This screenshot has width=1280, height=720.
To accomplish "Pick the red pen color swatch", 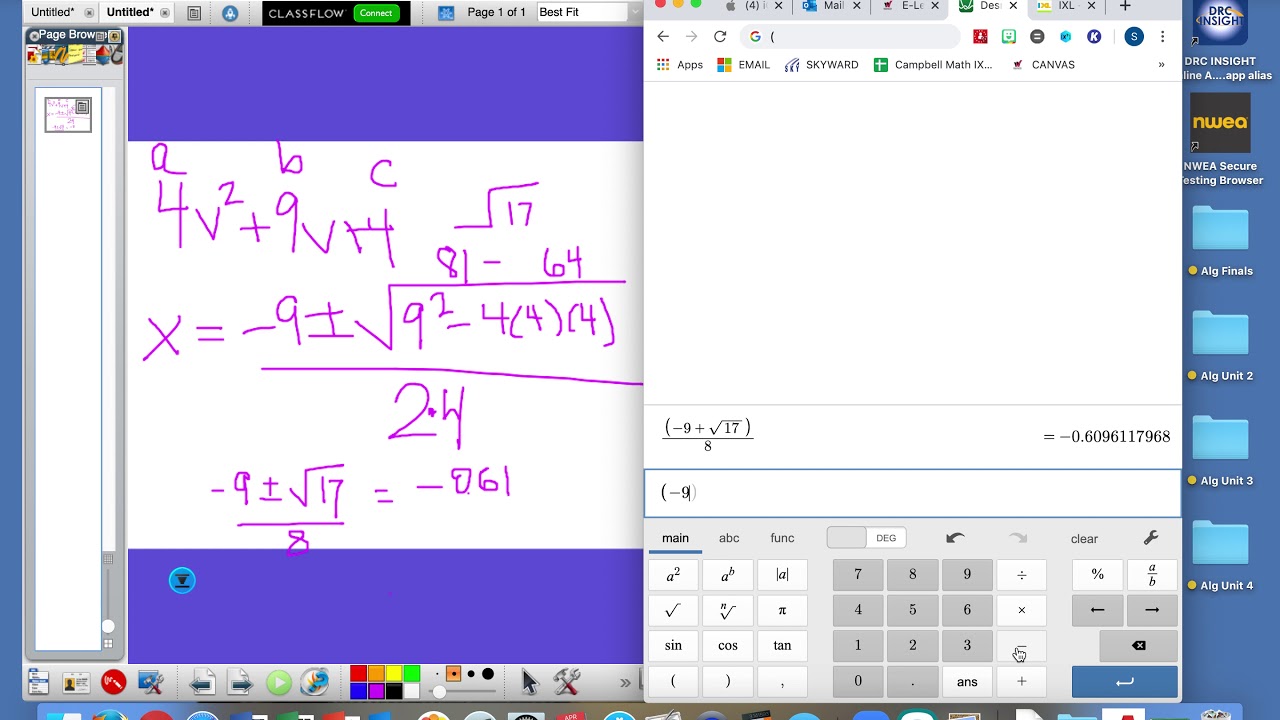I will click(x=358, y=674).
